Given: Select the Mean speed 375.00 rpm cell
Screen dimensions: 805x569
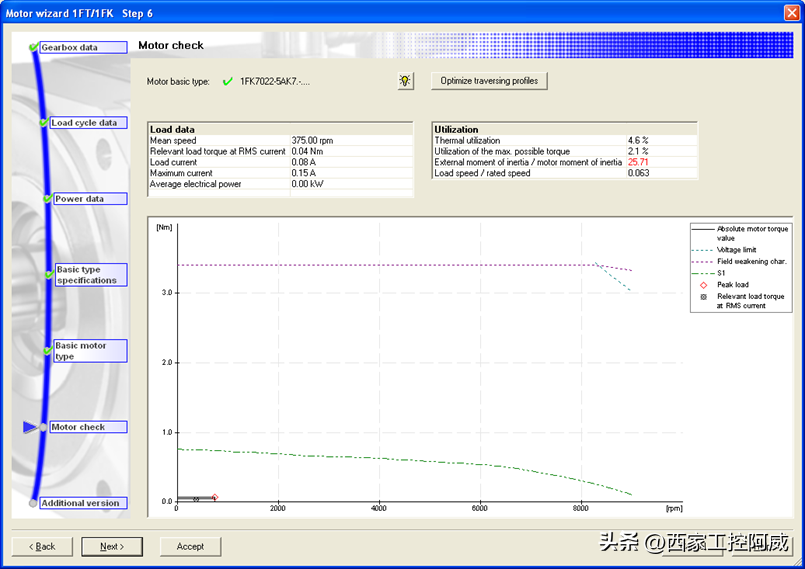Looking at the screenshot, I should 312,141.
